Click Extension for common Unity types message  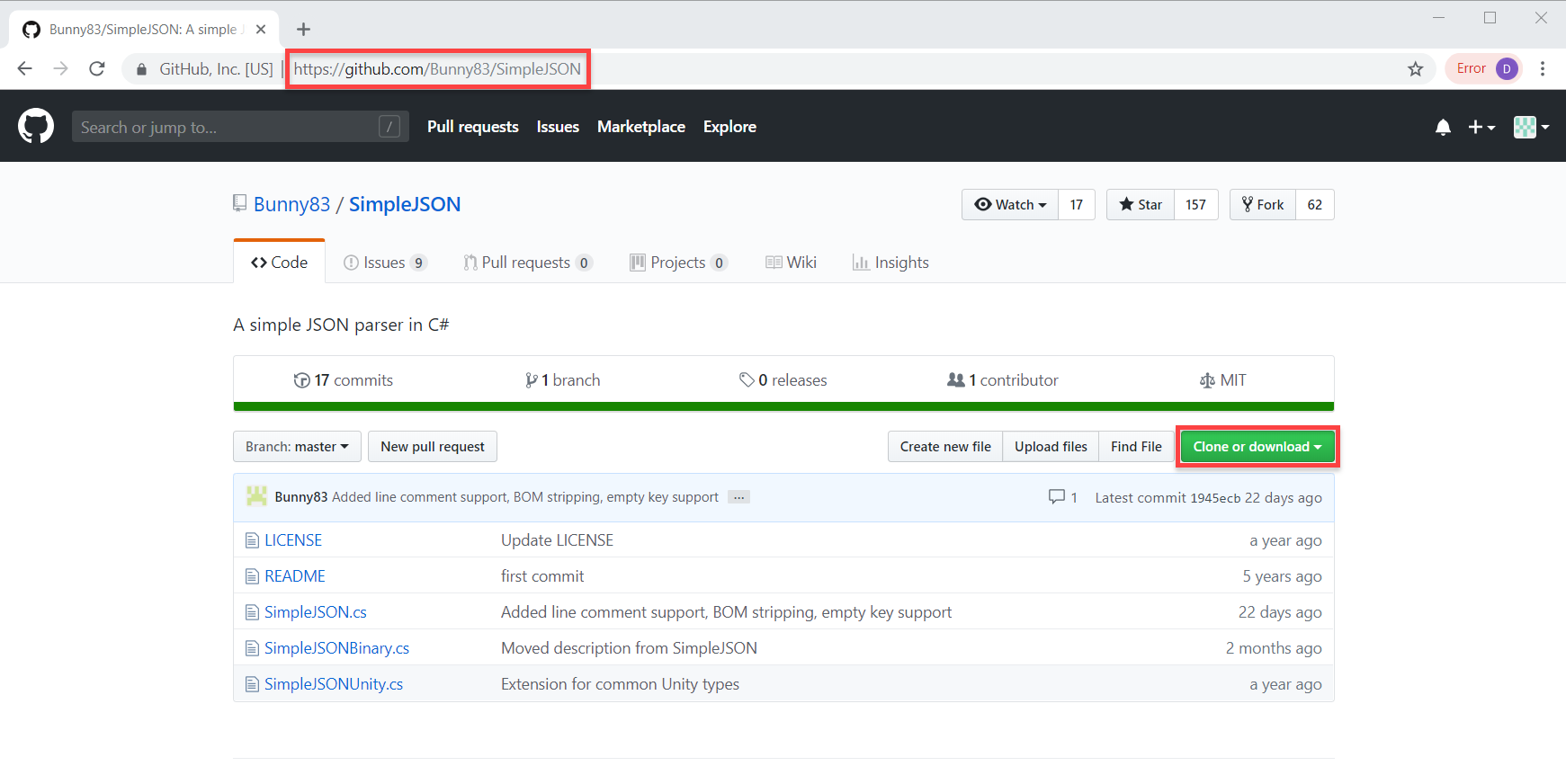pyautogui.click(x=620, y=684)
